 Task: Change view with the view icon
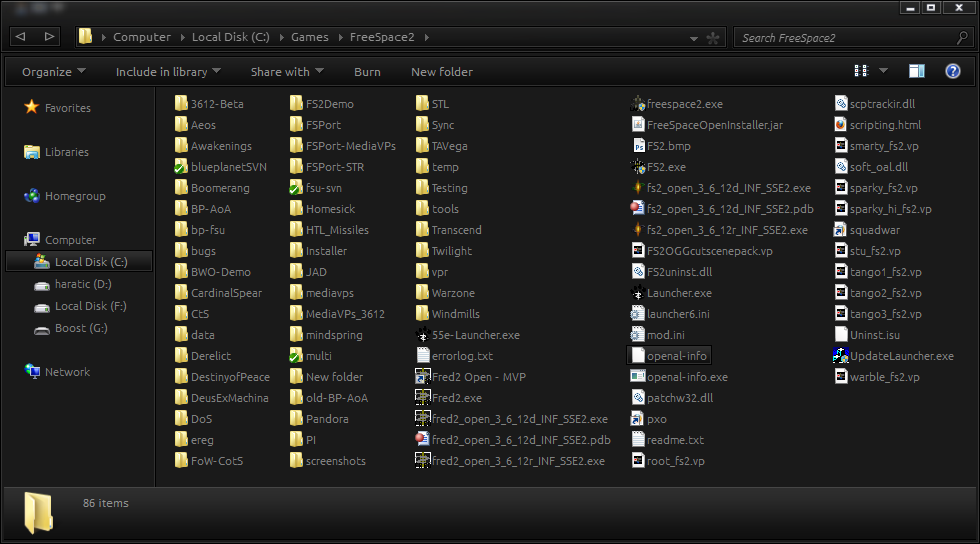861,71
